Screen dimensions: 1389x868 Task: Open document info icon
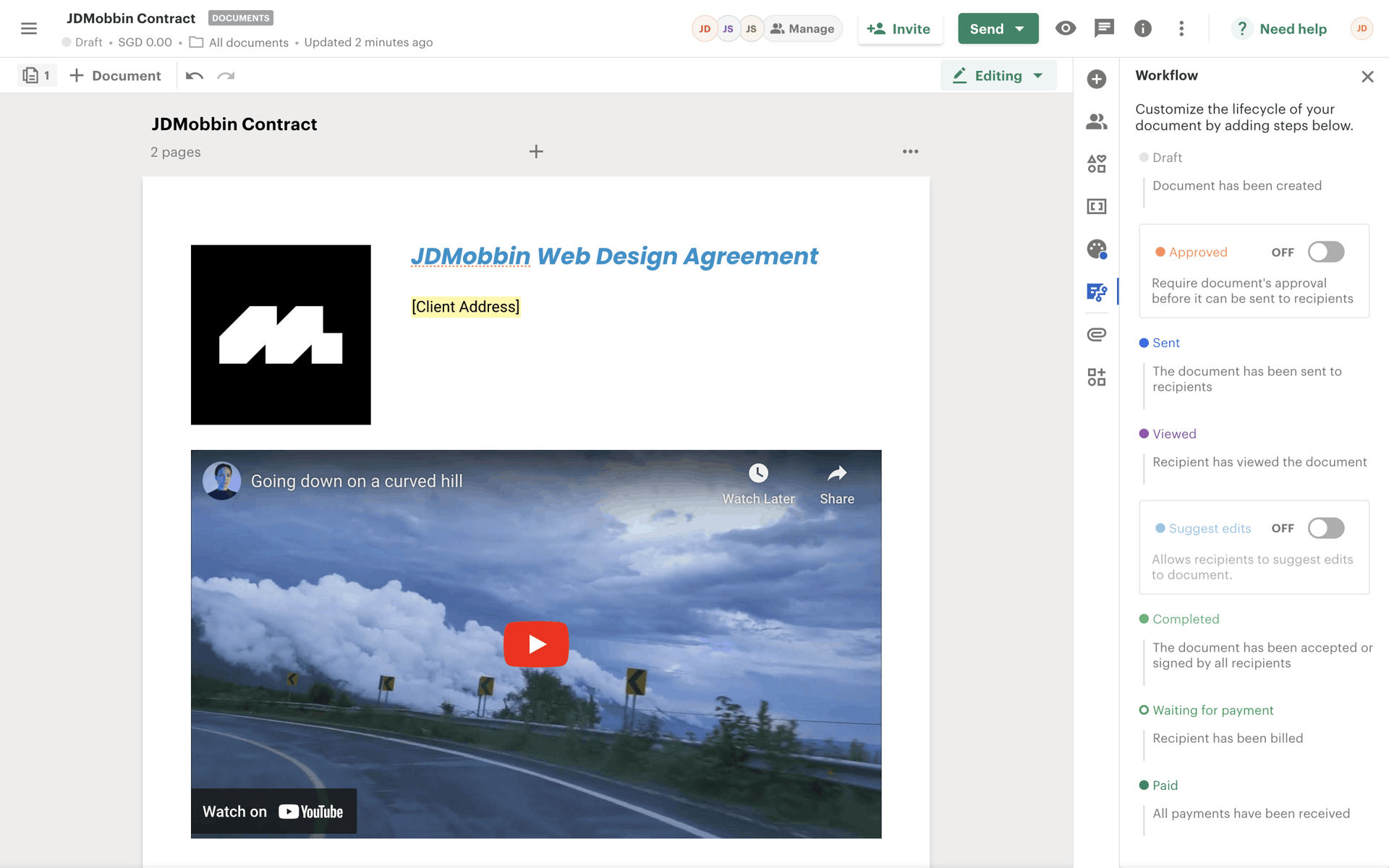coord(1143,28)
